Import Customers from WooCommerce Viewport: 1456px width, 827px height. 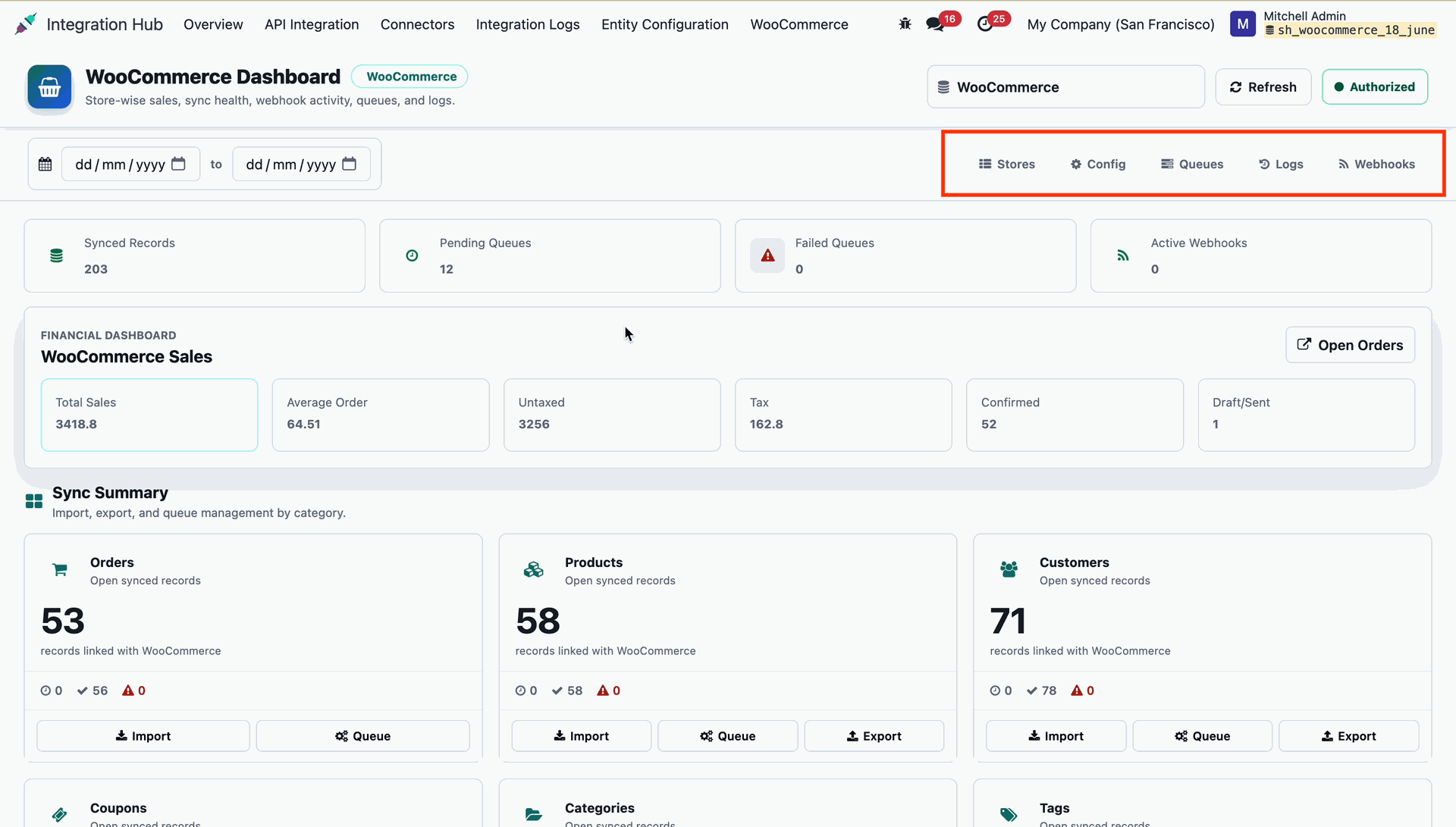1056,736
